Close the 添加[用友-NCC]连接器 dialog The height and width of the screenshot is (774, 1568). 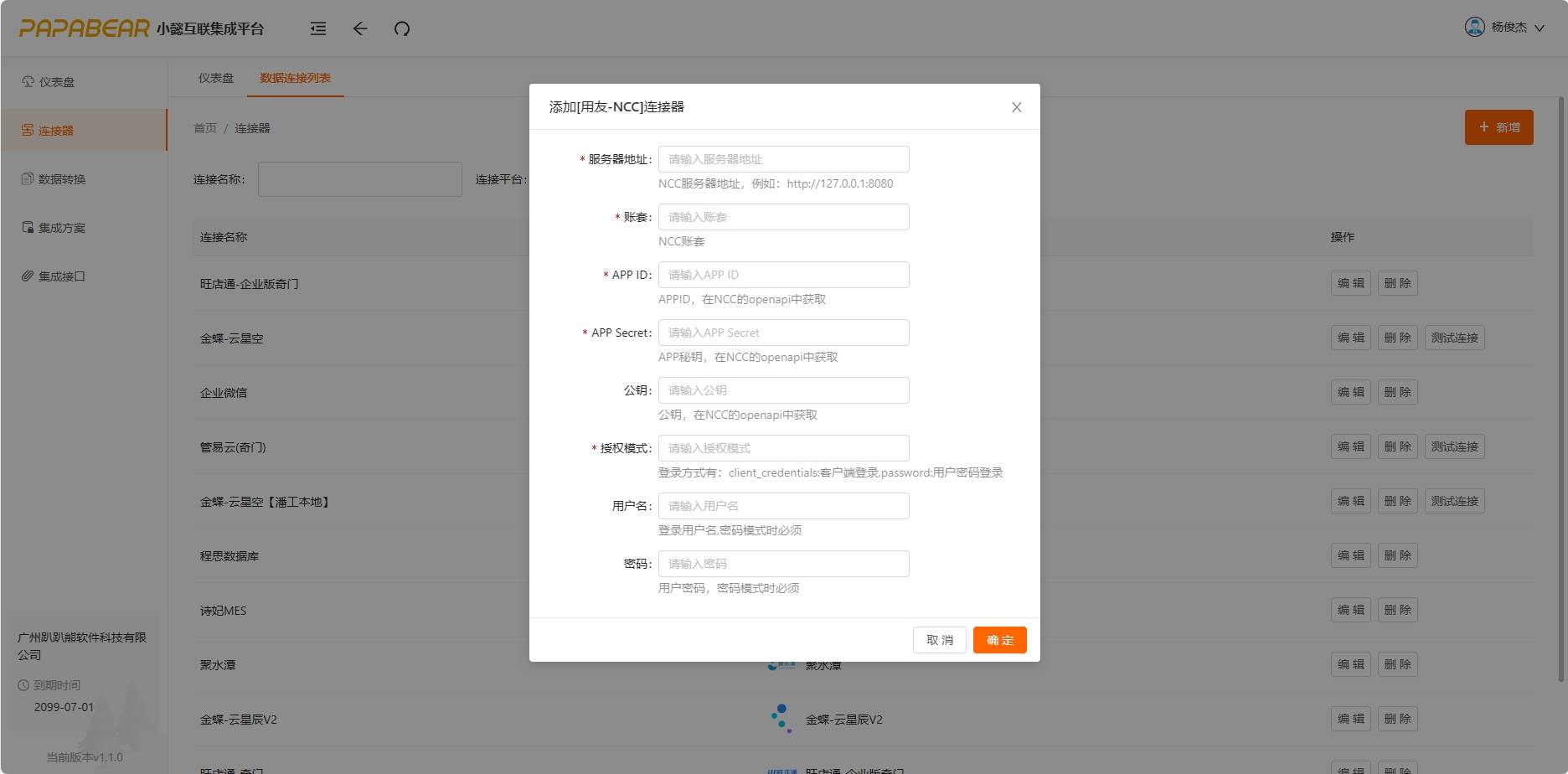point(1016,107)
